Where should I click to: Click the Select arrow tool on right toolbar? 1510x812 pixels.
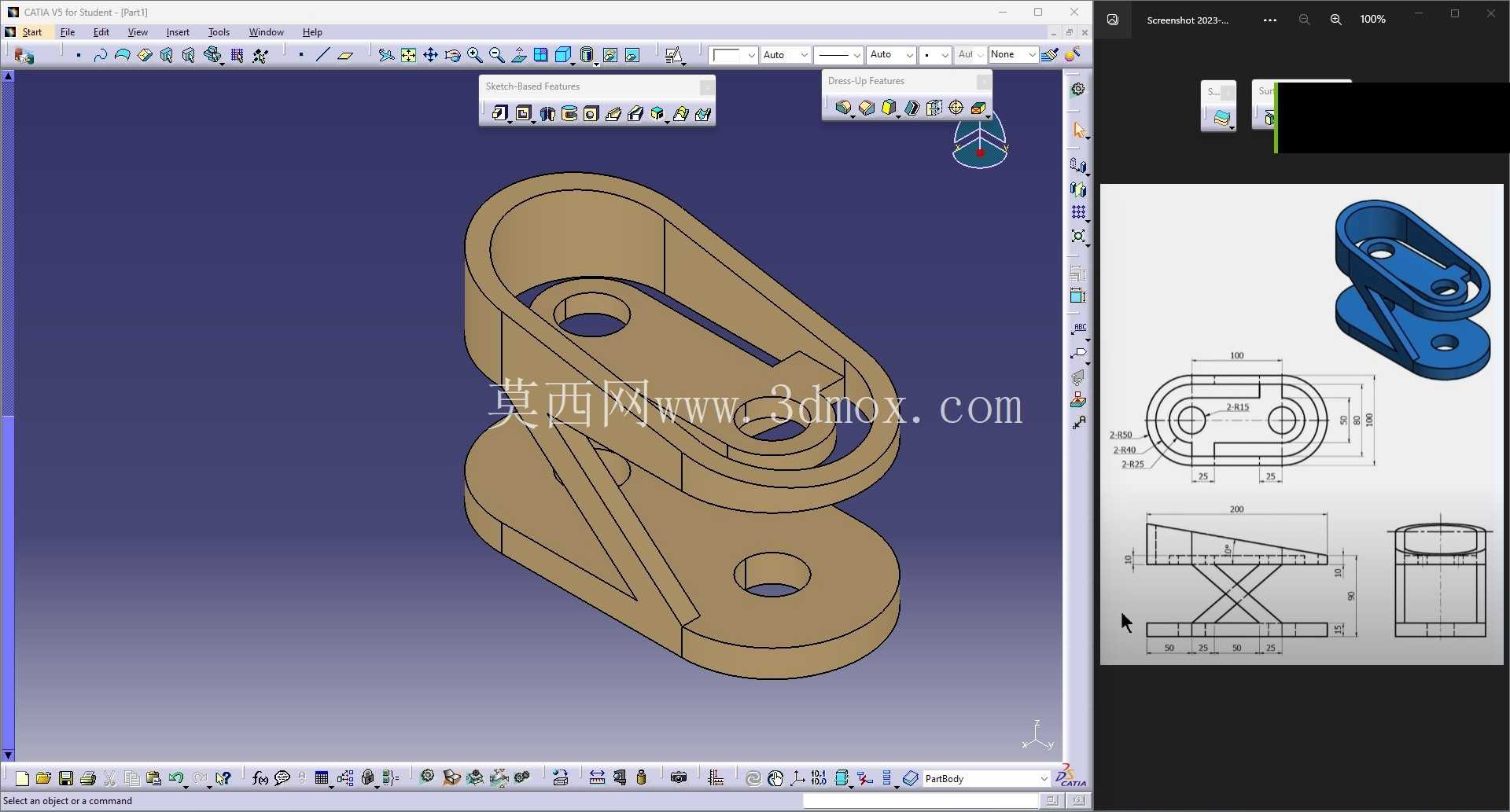click(x=1078, y=130)
